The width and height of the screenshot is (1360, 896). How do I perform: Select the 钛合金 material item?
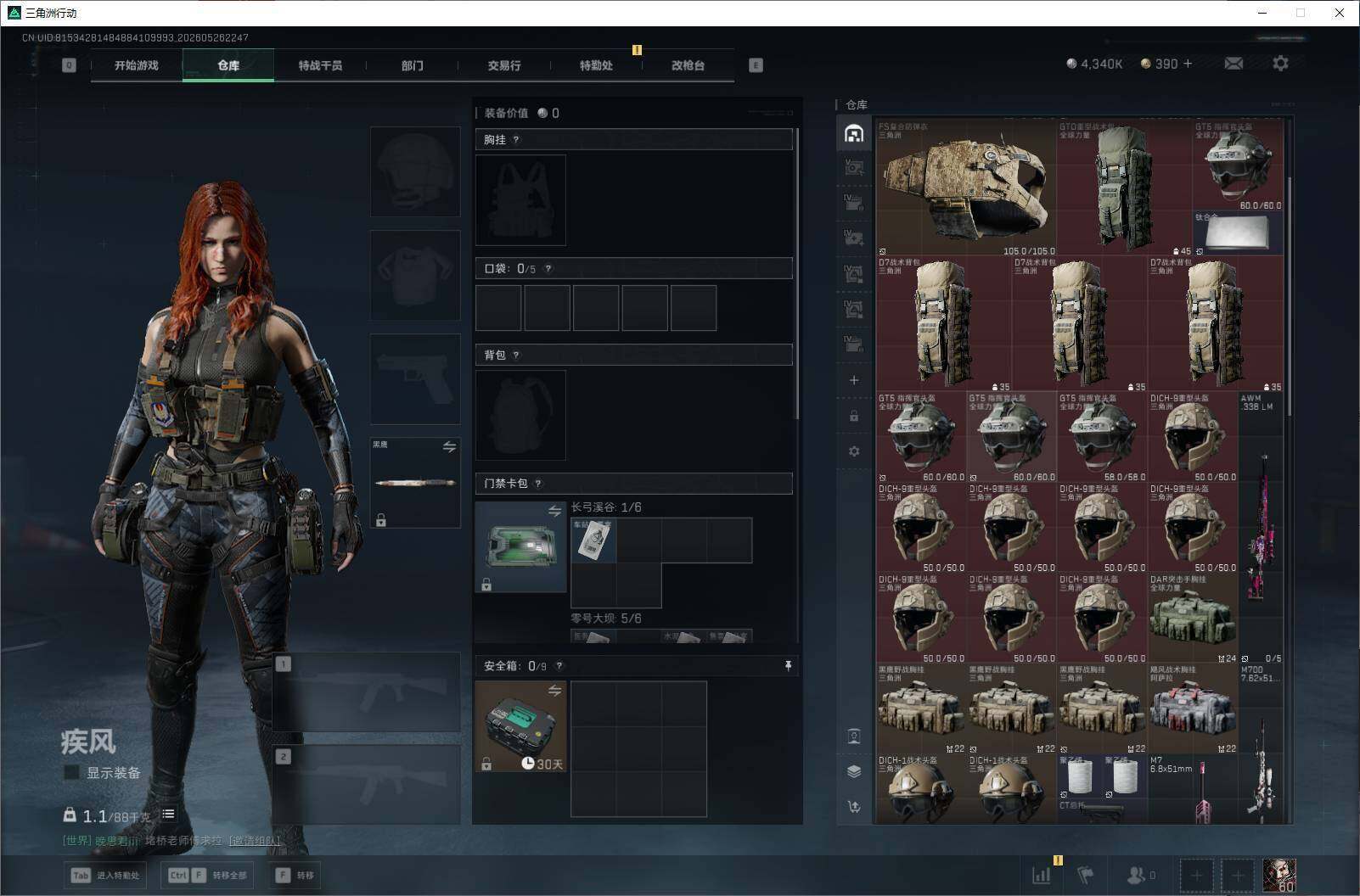pyautogui.click(x=1238, y=233)
